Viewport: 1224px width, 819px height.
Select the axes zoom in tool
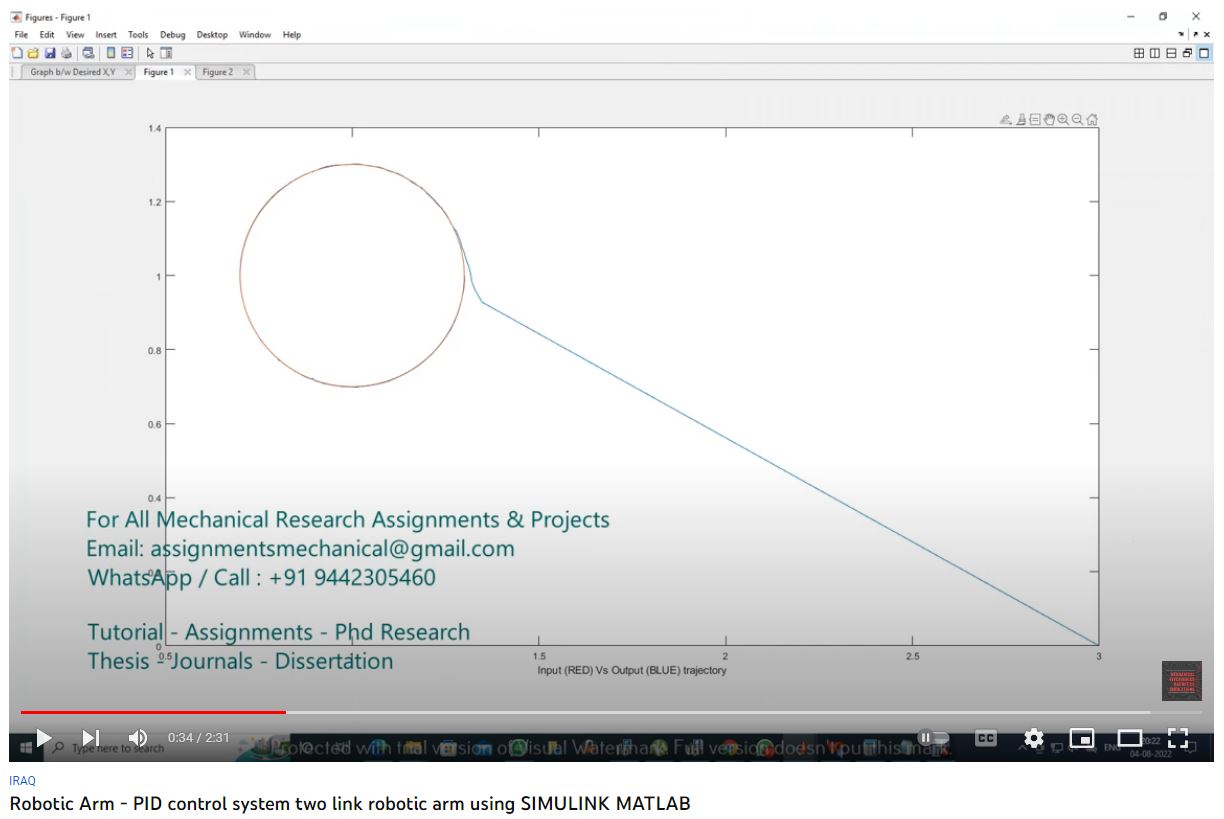(1063, 119)
